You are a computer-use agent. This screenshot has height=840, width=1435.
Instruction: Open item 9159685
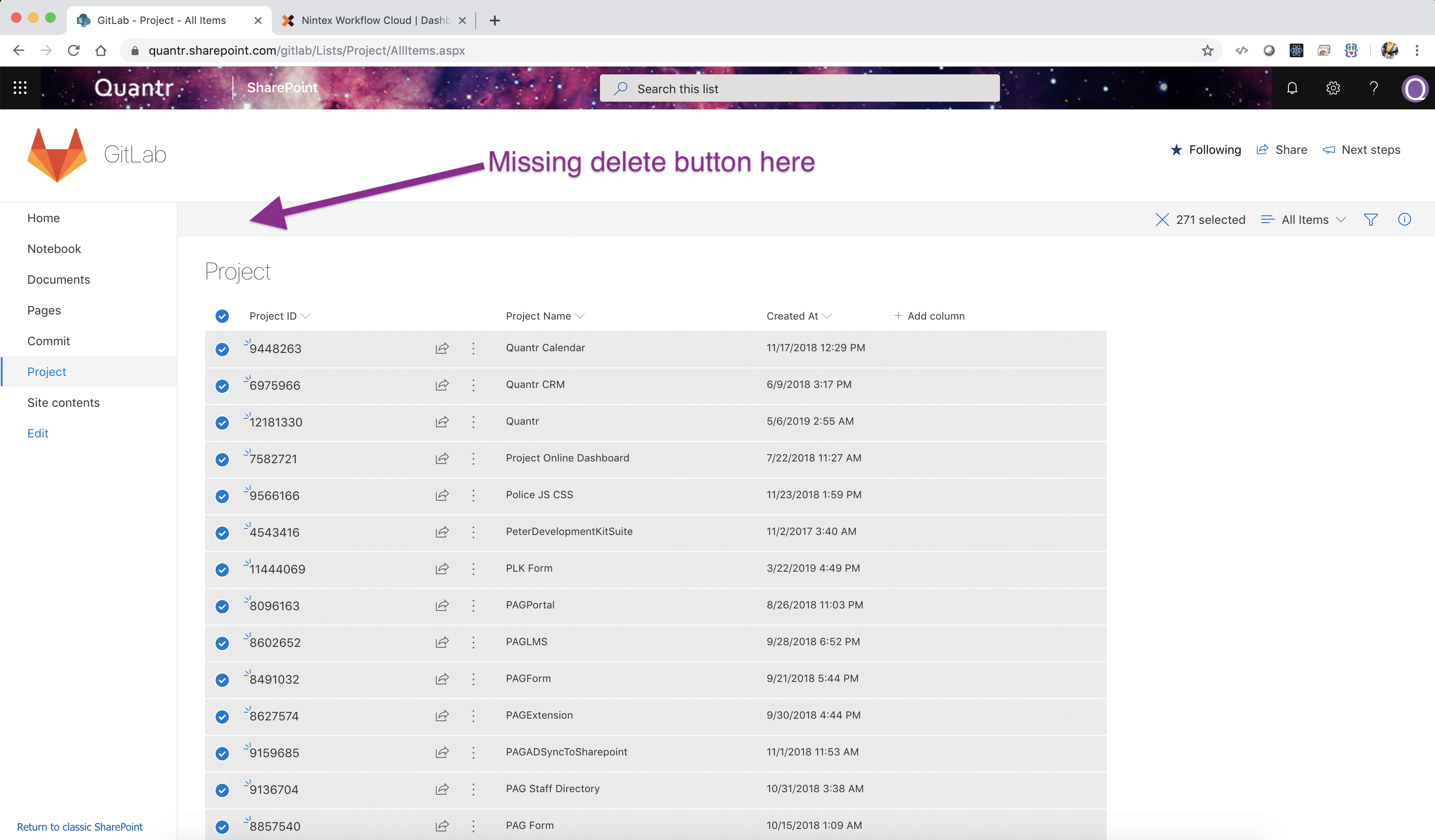(274, 753)
